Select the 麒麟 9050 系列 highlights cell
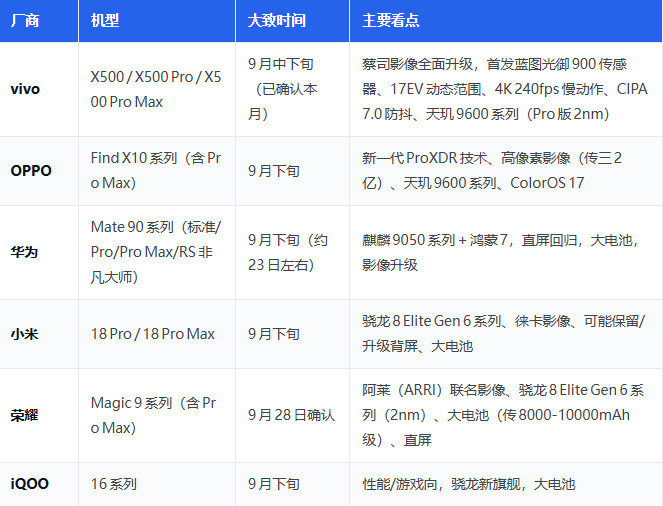The height and width of the screenshot is (506, 663). 506,252
